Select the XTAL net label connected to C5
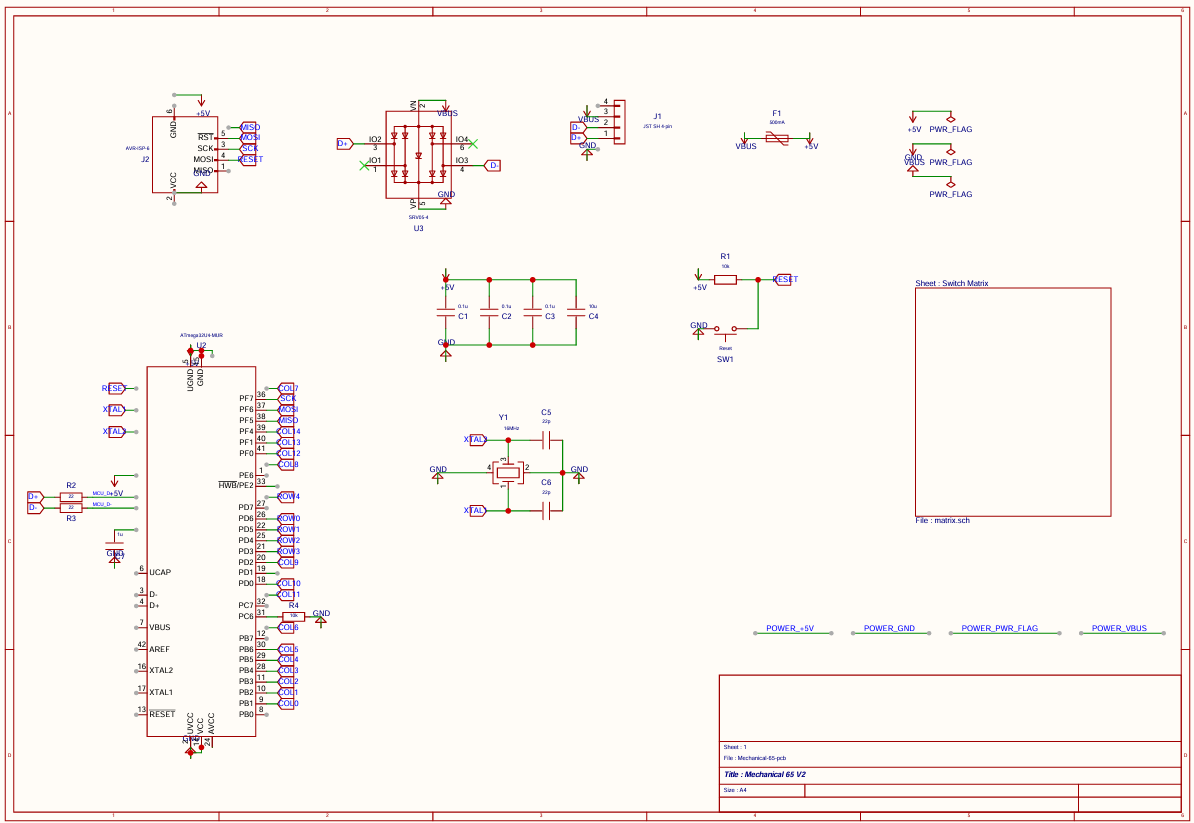This screenshot has width=1194, height=823. click(477, 439)
